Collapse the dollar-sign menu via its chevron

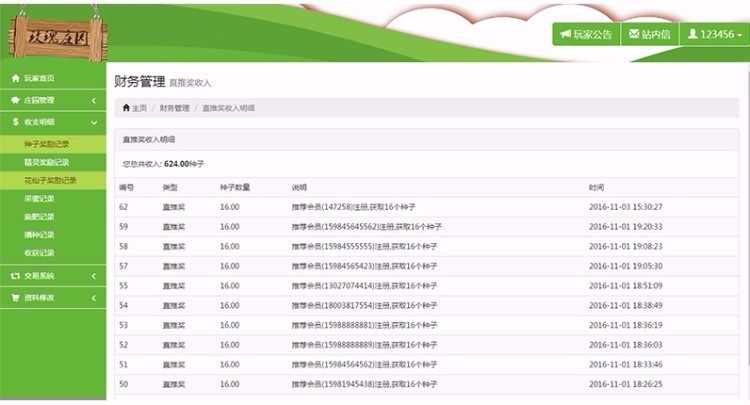tap(94, 123)
